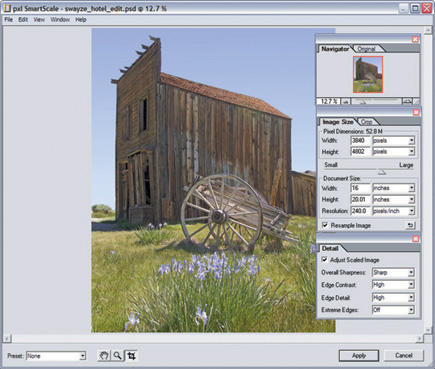Click the Apply button

359,356
